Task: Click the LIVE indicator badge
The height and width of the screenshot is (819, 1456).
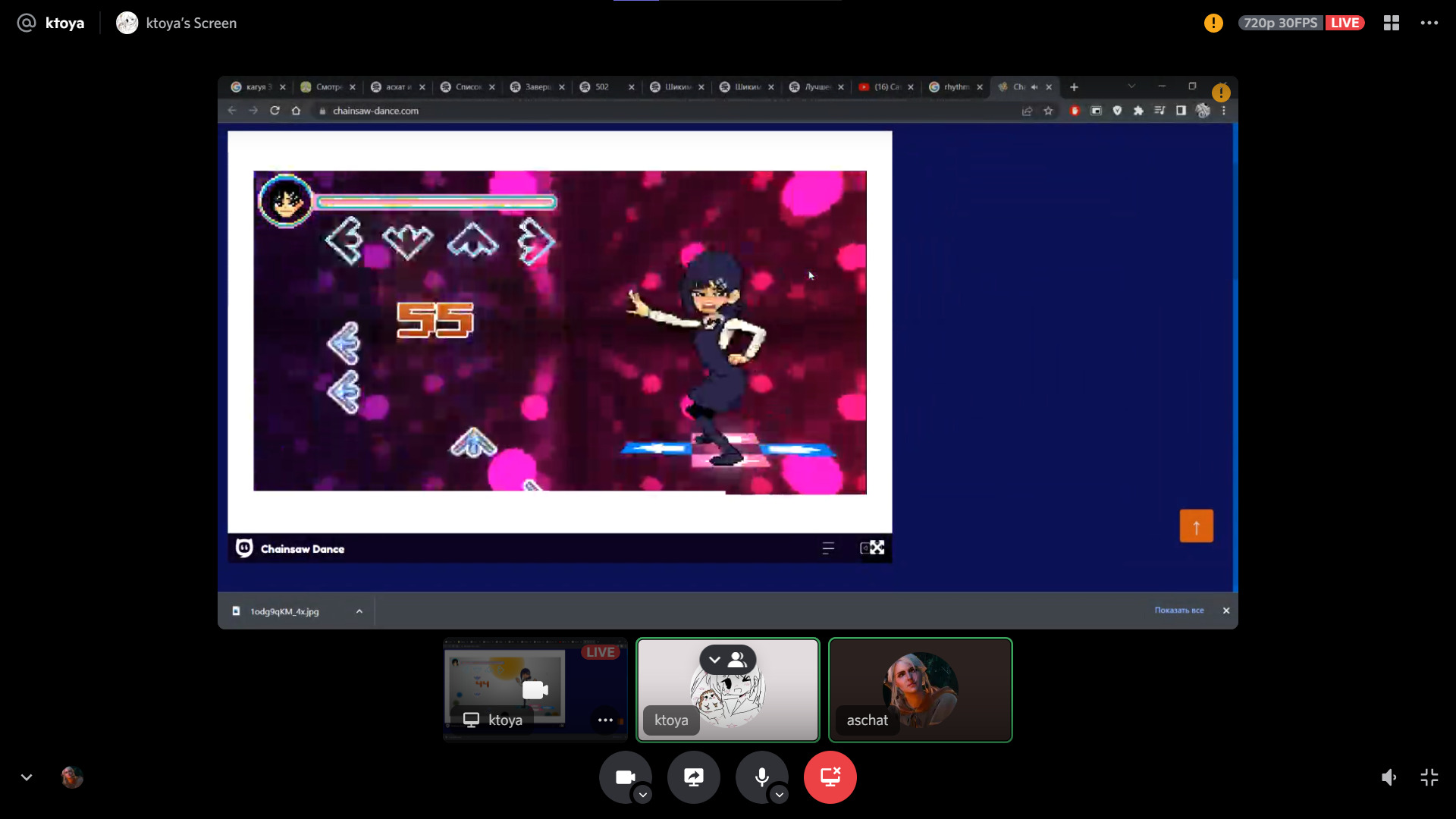Action: (1345, 24)
